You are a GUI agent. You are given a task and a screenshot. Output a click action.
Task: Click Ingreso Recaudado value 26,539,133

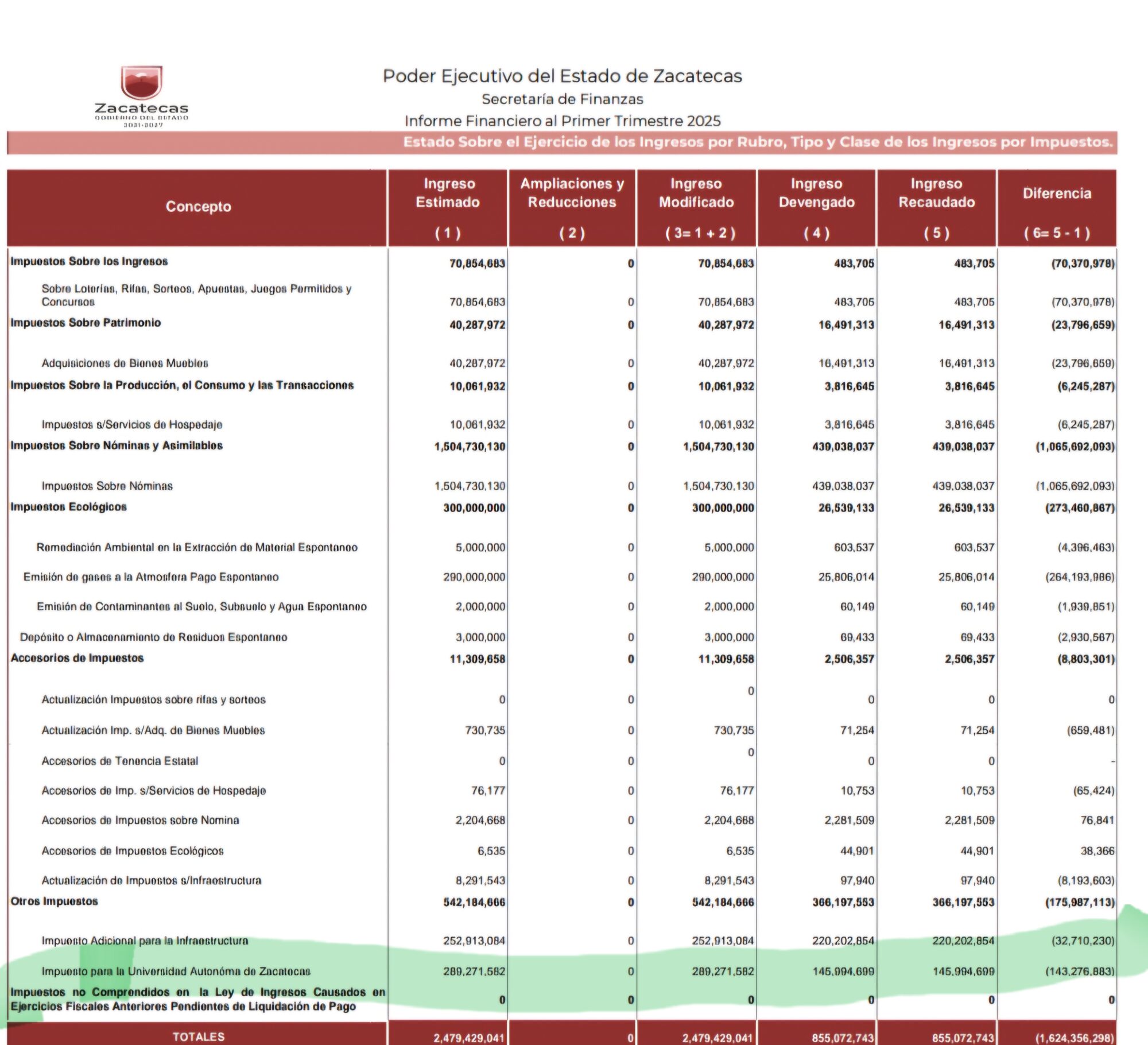(967, 508)
